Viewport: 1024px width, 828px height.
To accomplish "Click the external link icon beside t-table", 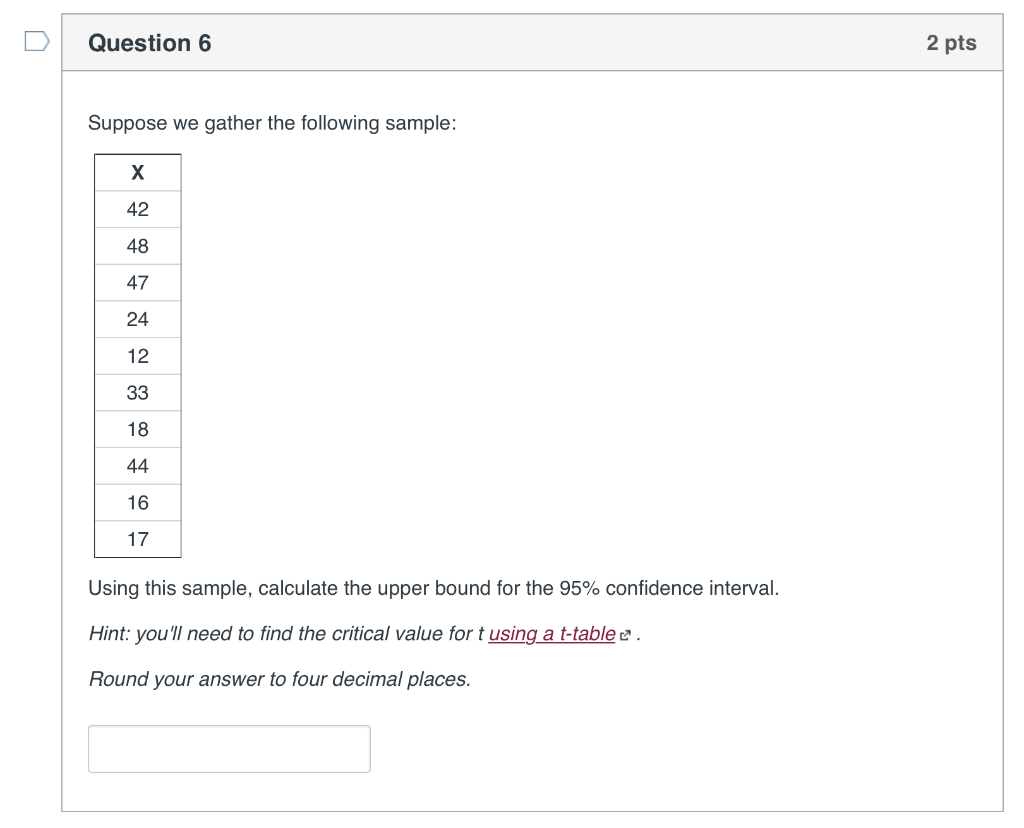I will click(x=625, y=633).
